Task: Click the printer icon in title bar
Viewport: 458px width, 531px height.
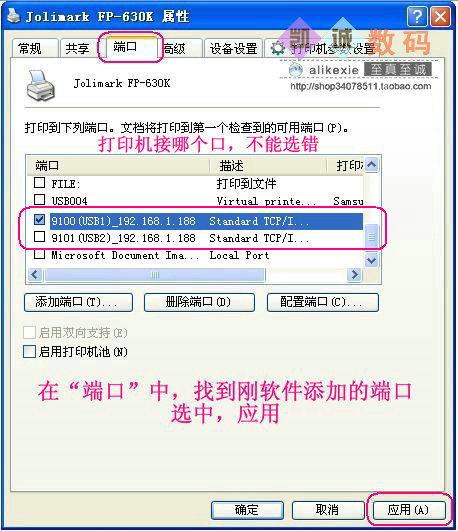Action: pyautogui.click(x=13, y=16)
